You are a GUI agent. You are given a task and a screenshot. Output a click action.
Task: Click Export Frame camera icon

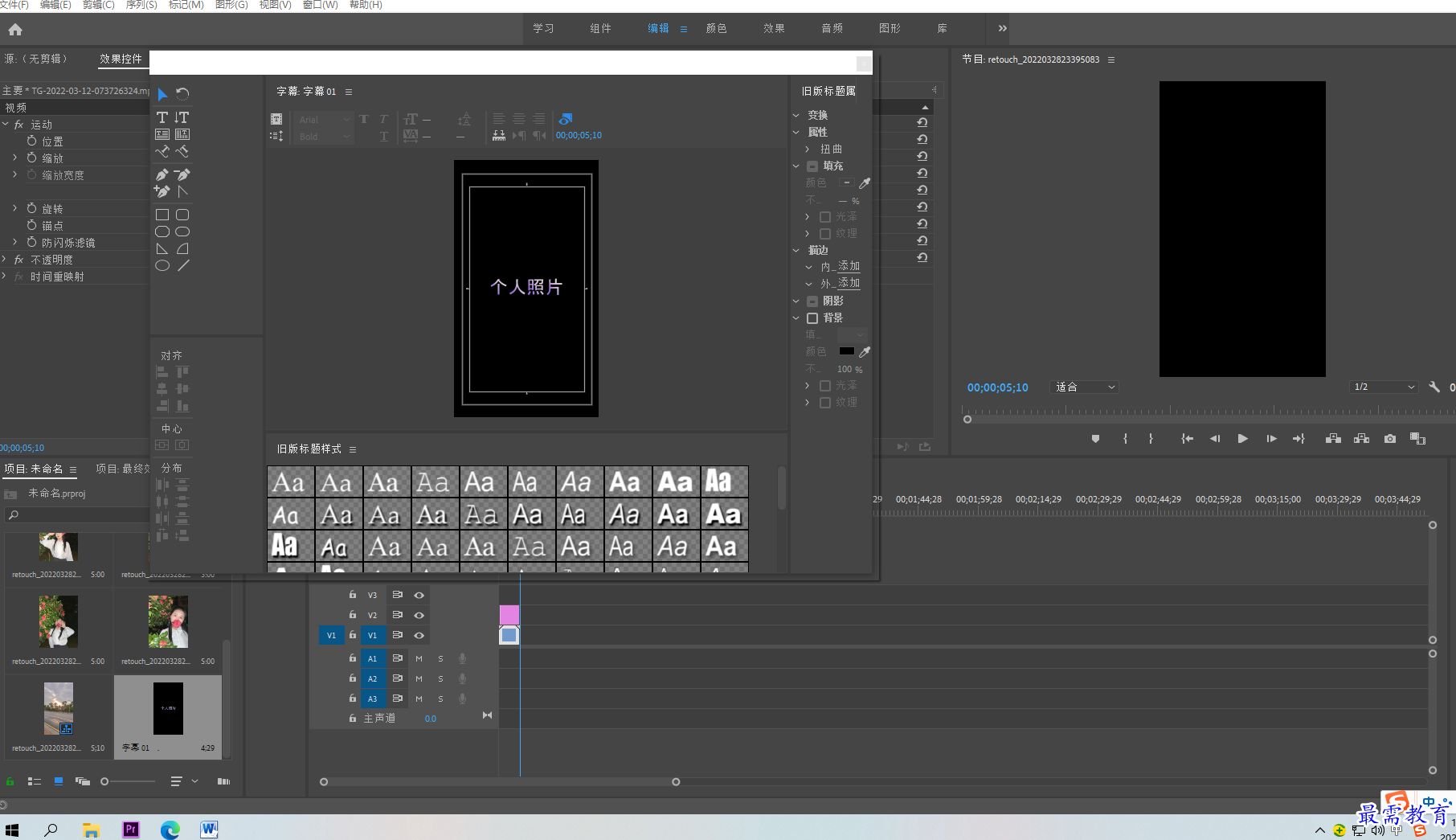coord(1390,439)
